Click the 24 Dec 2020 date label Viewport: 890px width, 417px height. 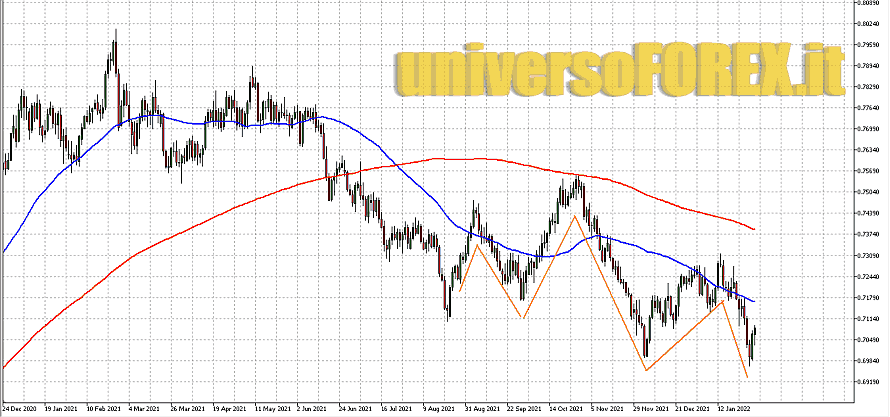click(21, 408)
